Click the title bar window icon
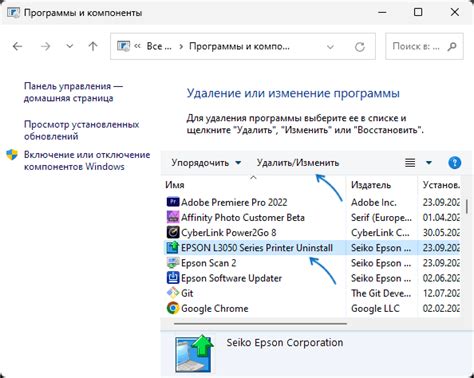474x378 pixels. (x=13, y=13)
